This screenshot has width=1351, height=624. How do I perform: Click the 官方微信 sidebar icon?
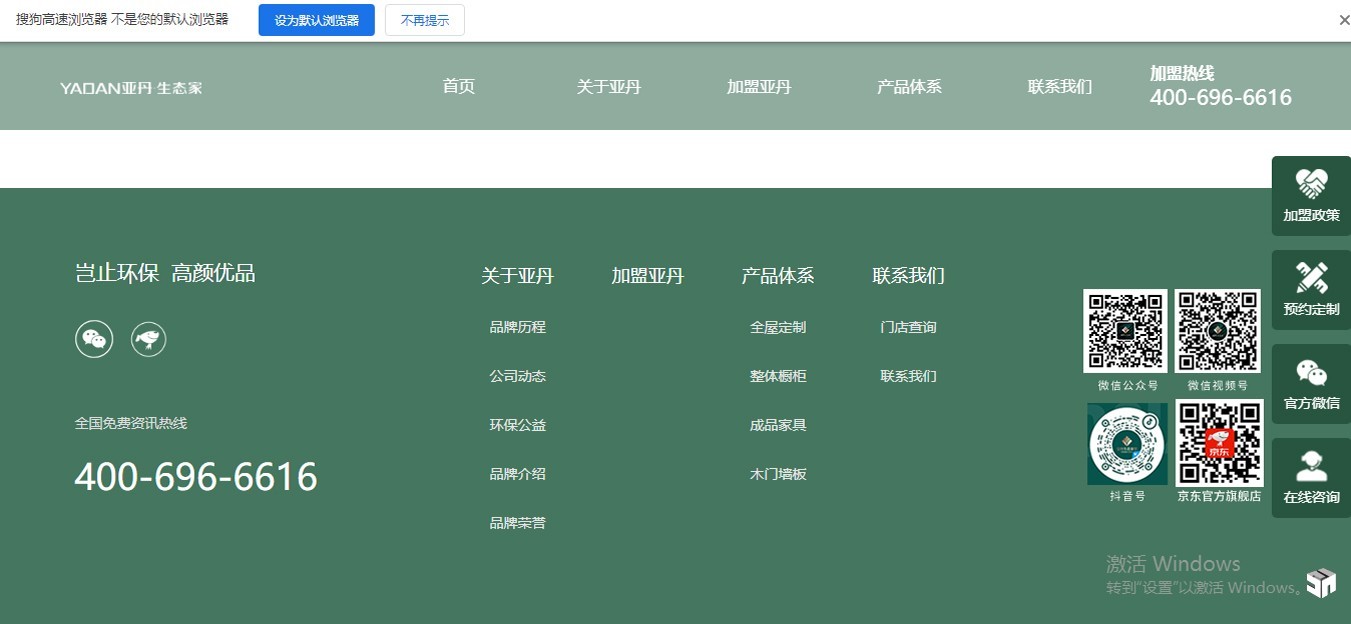[1311, 374]
